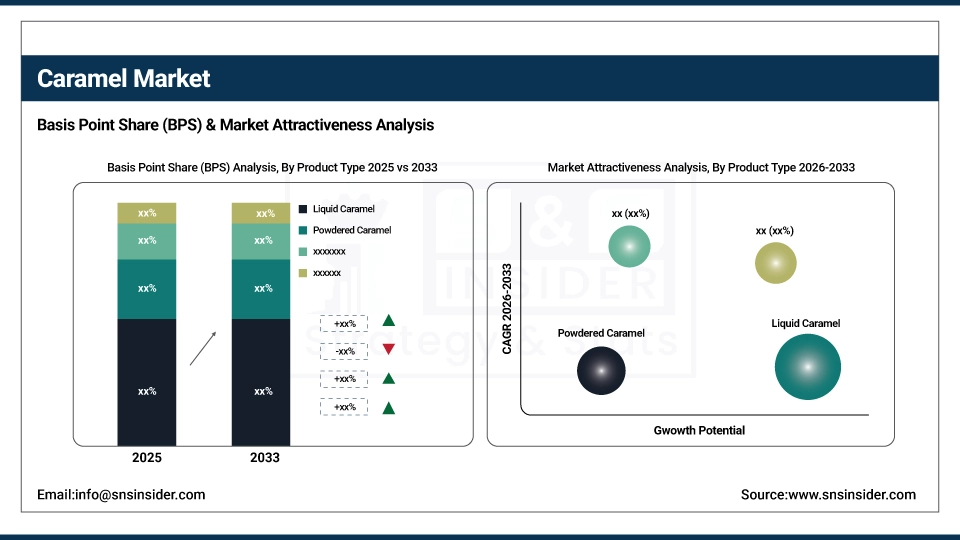Click the Liquid Caramel legend swatch
The image size is (960, 540).
click(x=304, y=209)
